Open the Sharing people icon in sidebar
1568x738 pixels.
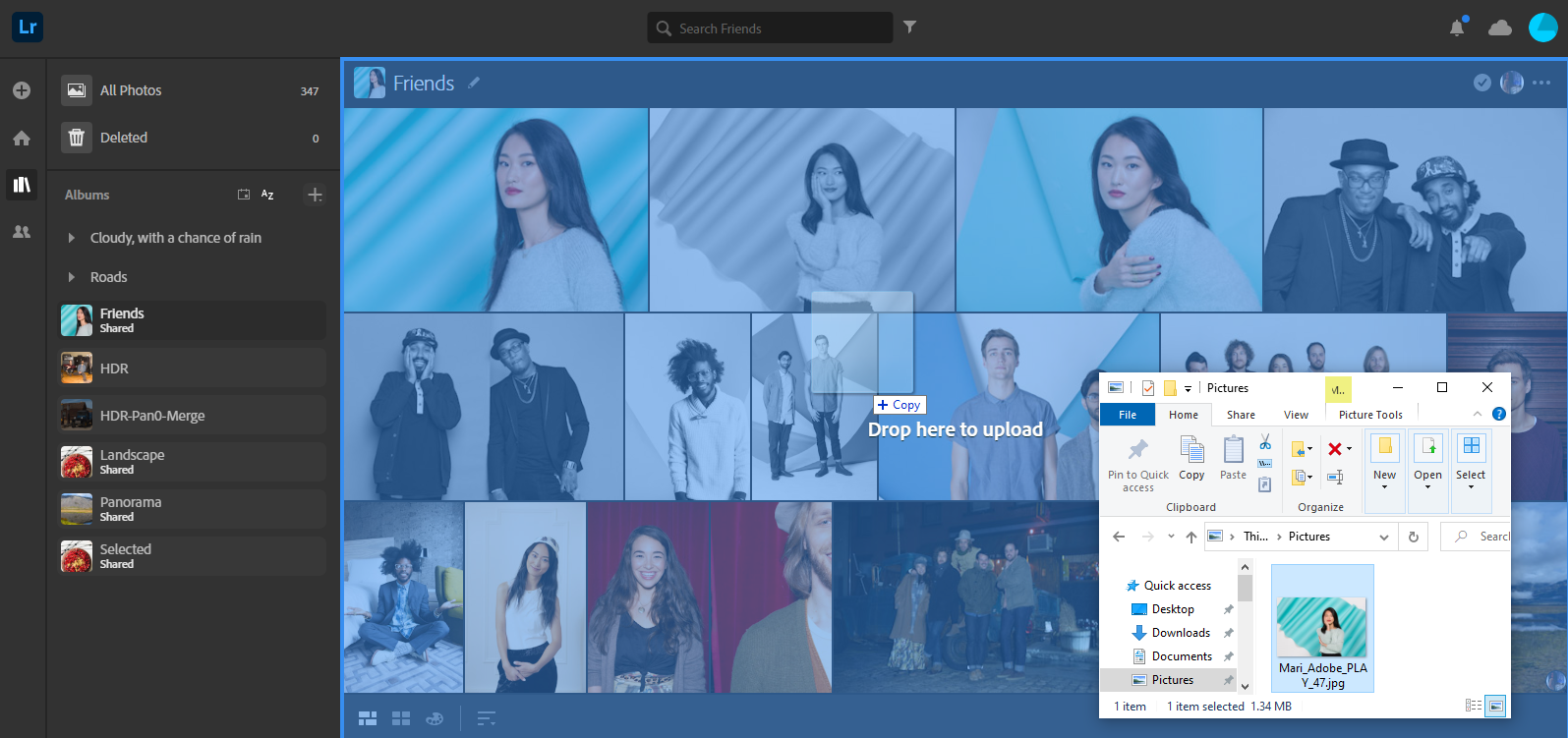pos(22,232)
